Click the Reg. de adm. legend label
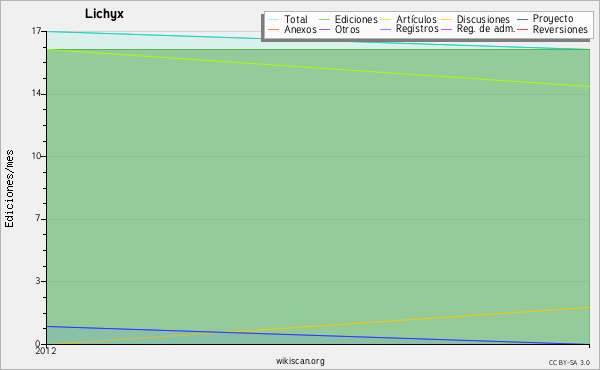 tap(486, 29)
